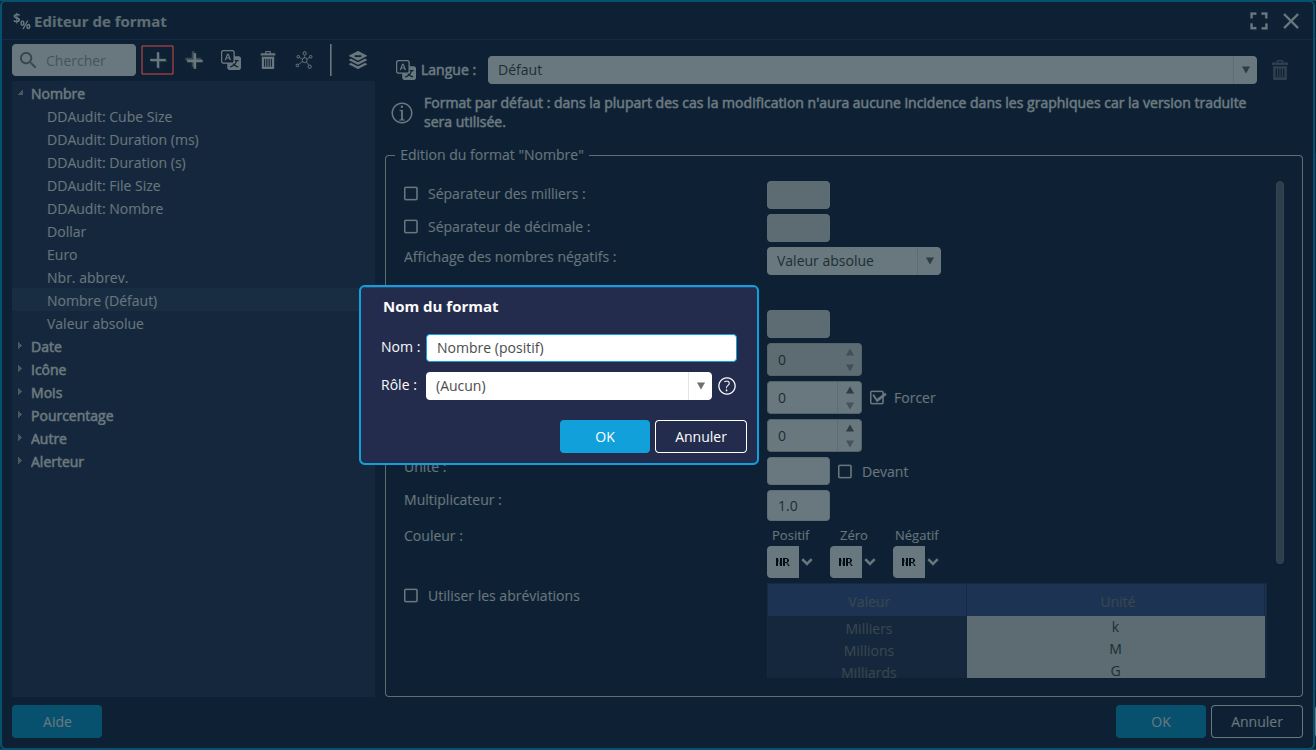This screenshot has height=750, width=1316.
Task: Click the help question mark beside Rôle
Action: [727, 386]
